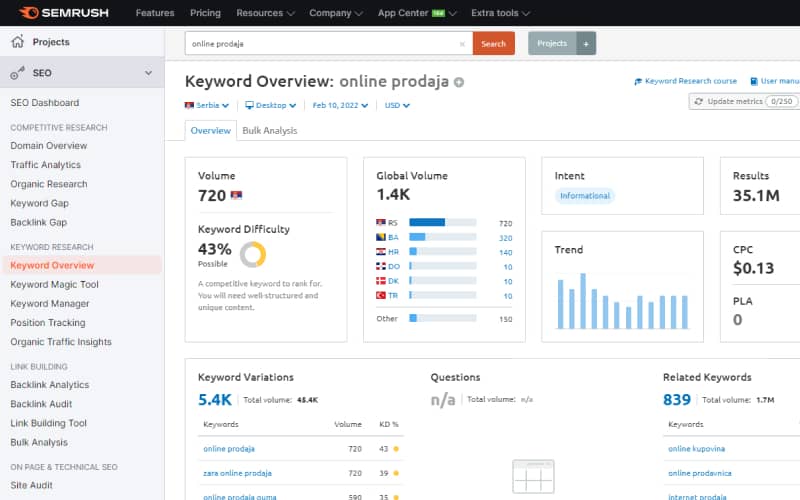Click the DK flag in Global Volume
The width and height of the screenshot is (800, 500).
381,281
